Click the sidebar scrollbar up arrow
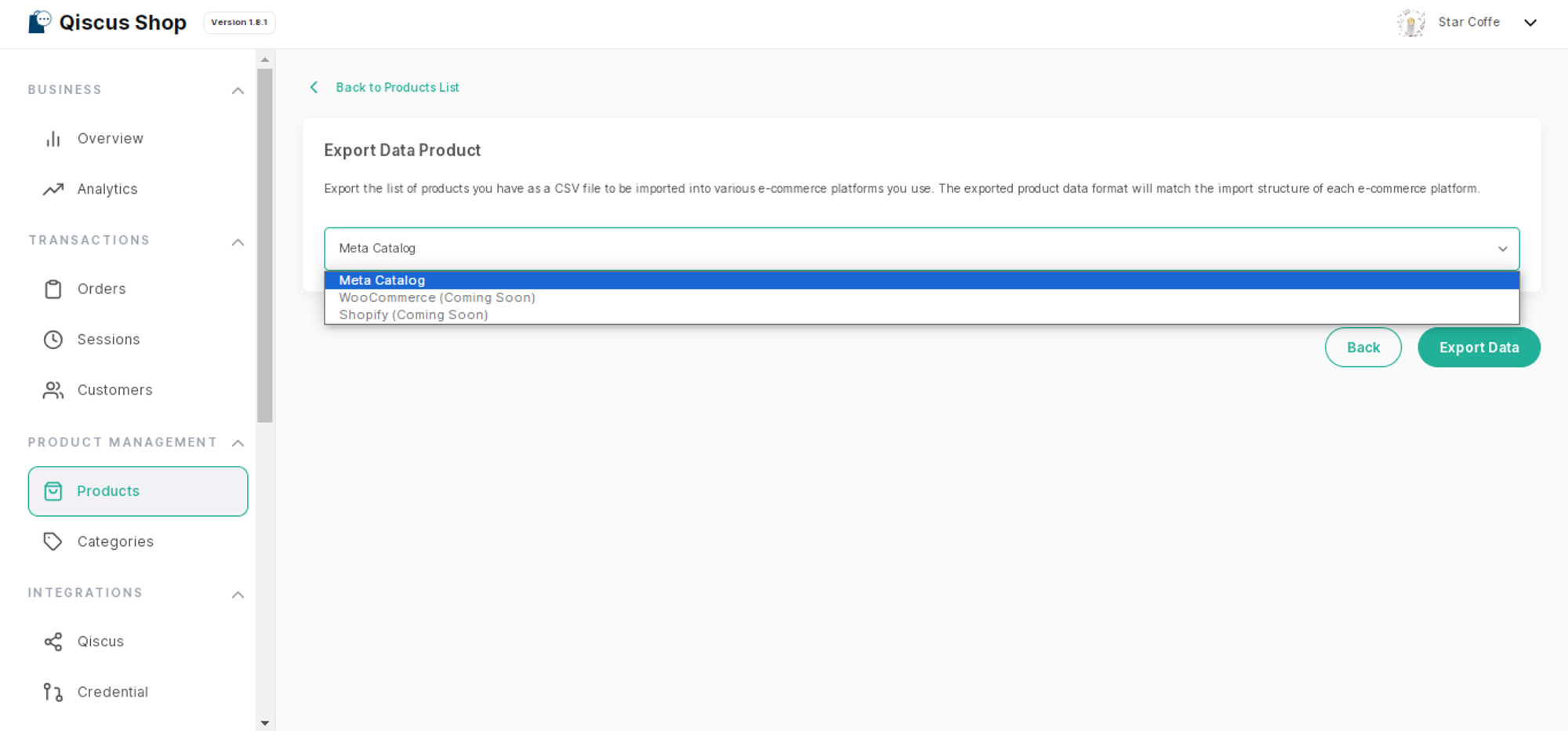Image resolution: width=1568 pixels, height=731 pixels. (265, 60)
